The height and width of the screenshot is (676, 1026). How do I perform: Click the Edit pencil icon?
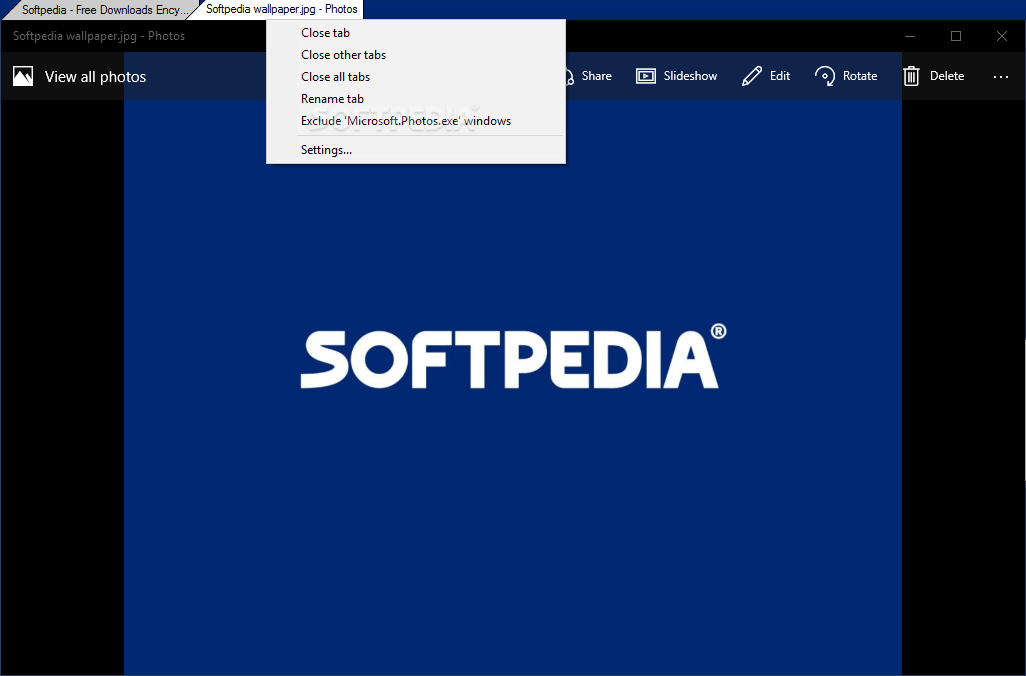[x=752, y=76]
